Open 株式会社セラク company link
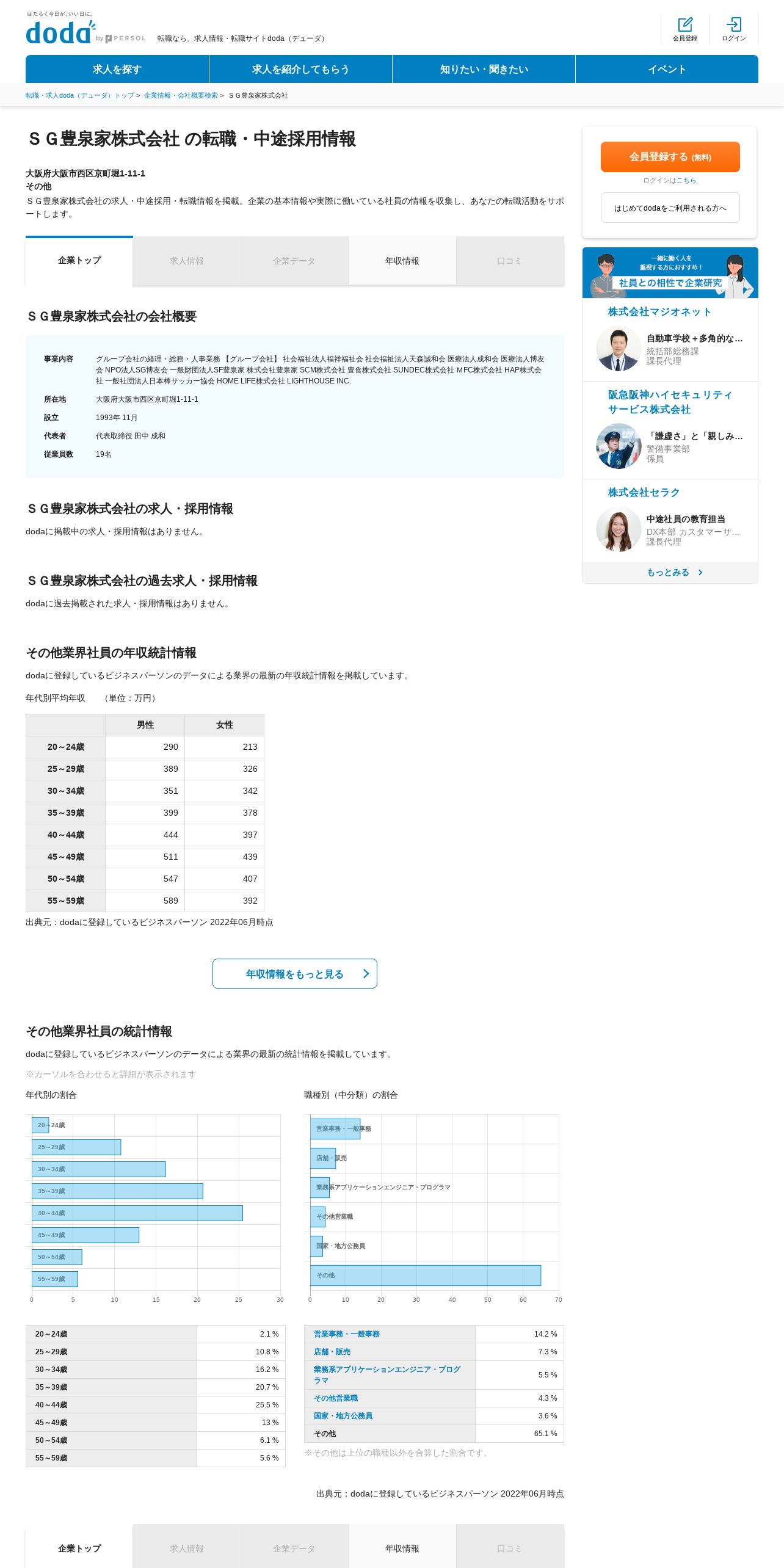Viewport: 784px width, 1568px height. point(644,493)
